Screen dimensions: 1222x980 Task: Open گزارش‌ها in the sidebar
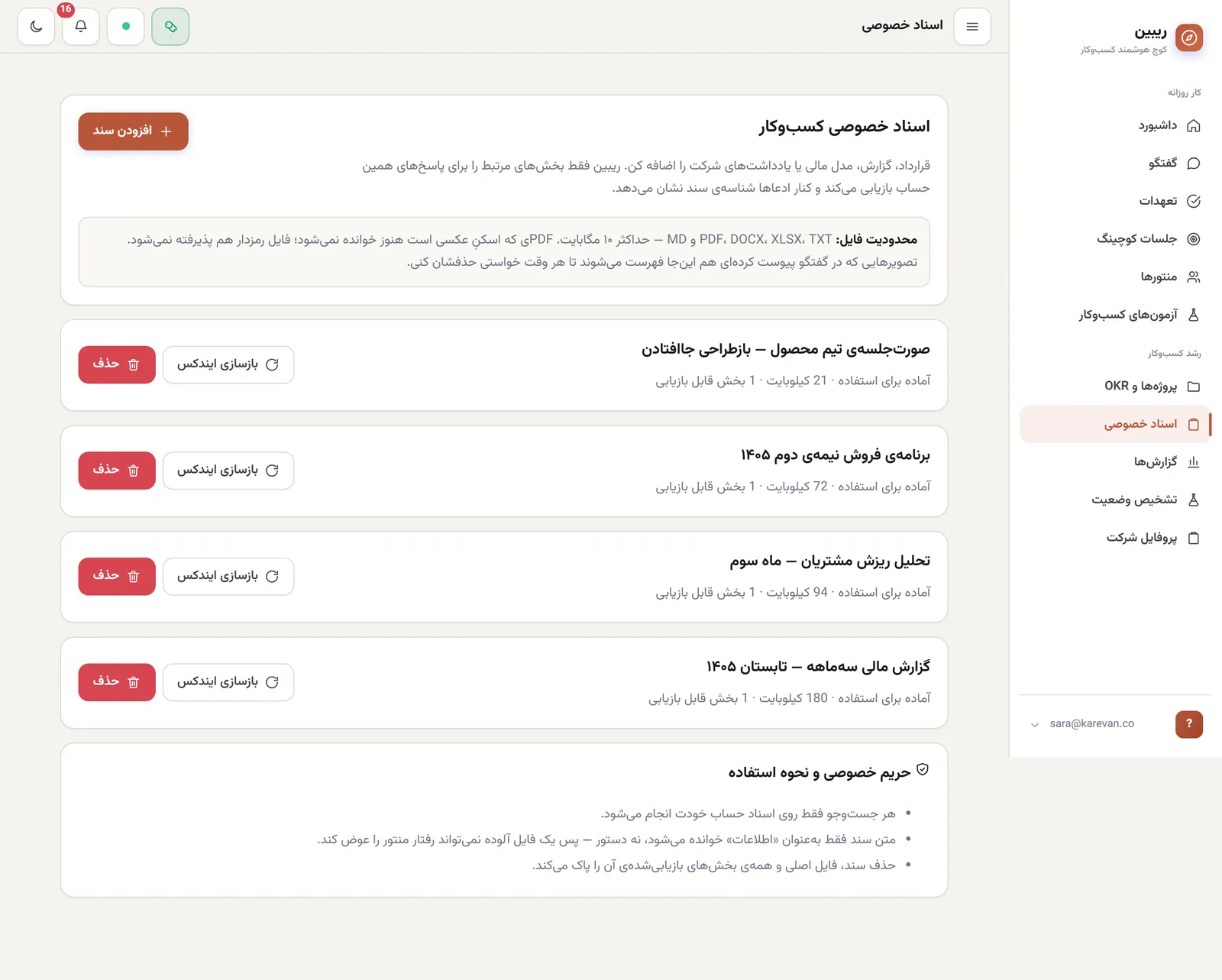pos(1116,462)
